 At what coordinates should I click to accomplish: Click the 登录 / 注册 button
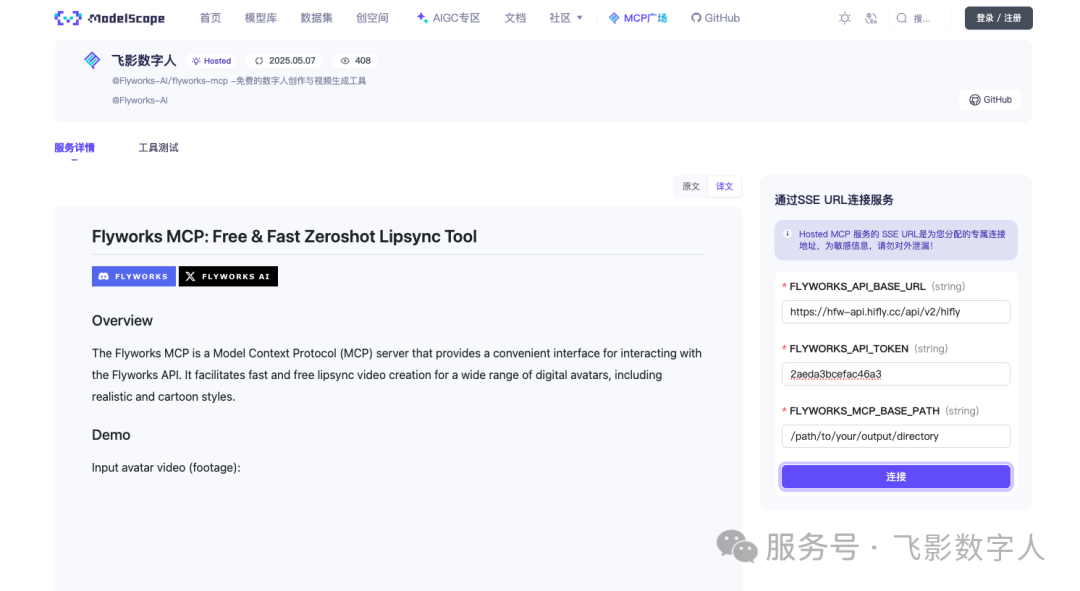coord(998,18)
